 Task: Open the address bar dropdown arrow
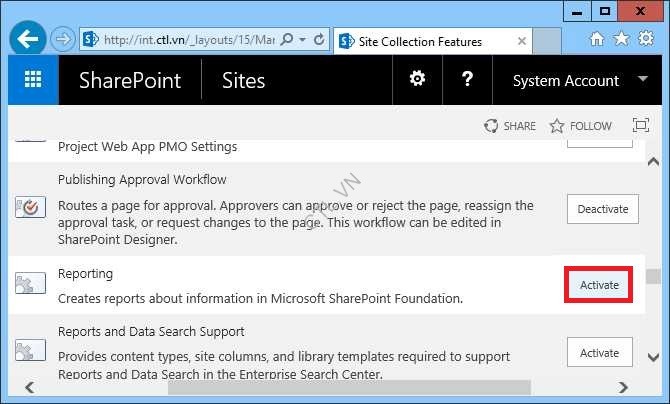coord(303,40)
